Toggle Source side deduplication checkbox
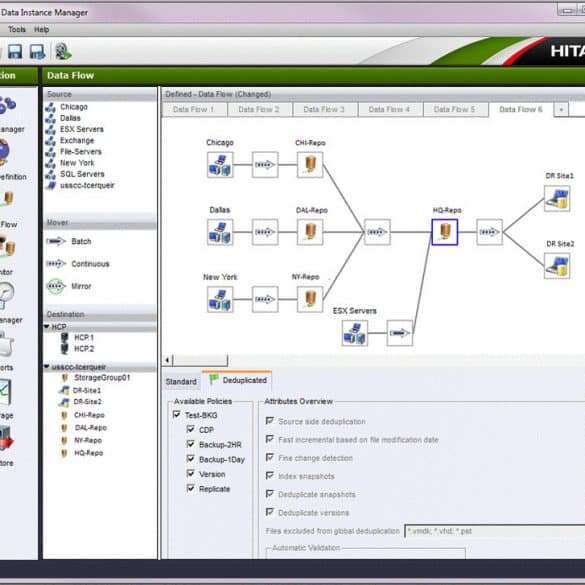The height and width of the screenshot is (585, 585). [270, 421]
